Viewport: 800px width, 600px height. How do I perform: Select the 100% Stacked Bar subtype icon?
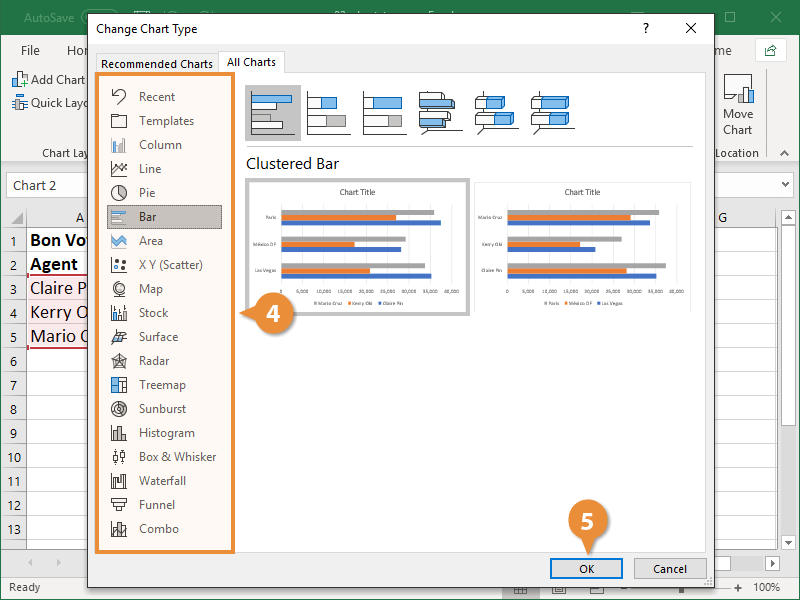coord(385,113)
